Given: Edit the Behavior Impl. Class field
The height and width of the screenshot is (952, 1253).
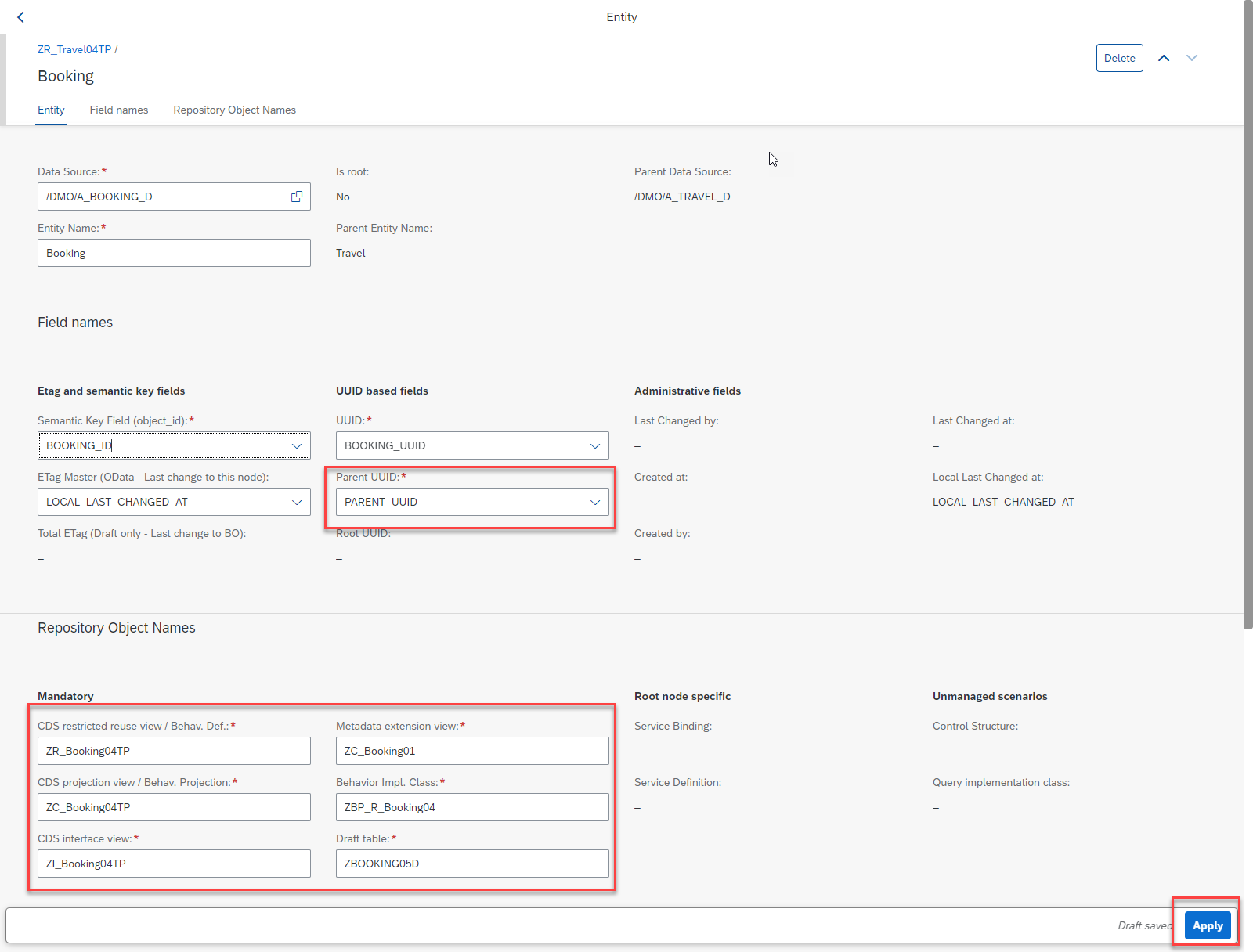Looking at the screenshot, I should pyautogui.click(x=472, y=807).
